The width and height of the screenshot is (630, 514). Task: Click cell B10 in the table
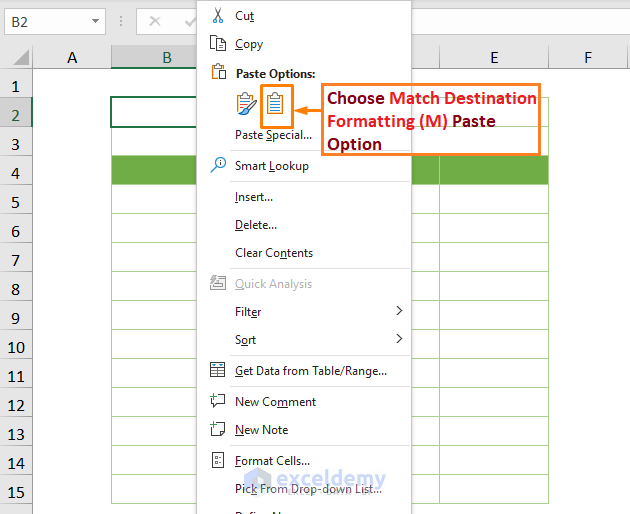click(154, 344)
